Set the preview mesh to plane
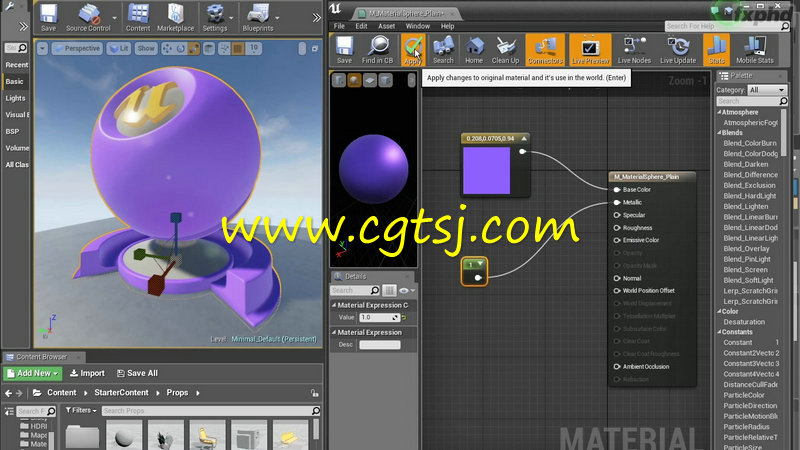Image resolution: width=800 pixels, height=450 pixels. (370, 80)
